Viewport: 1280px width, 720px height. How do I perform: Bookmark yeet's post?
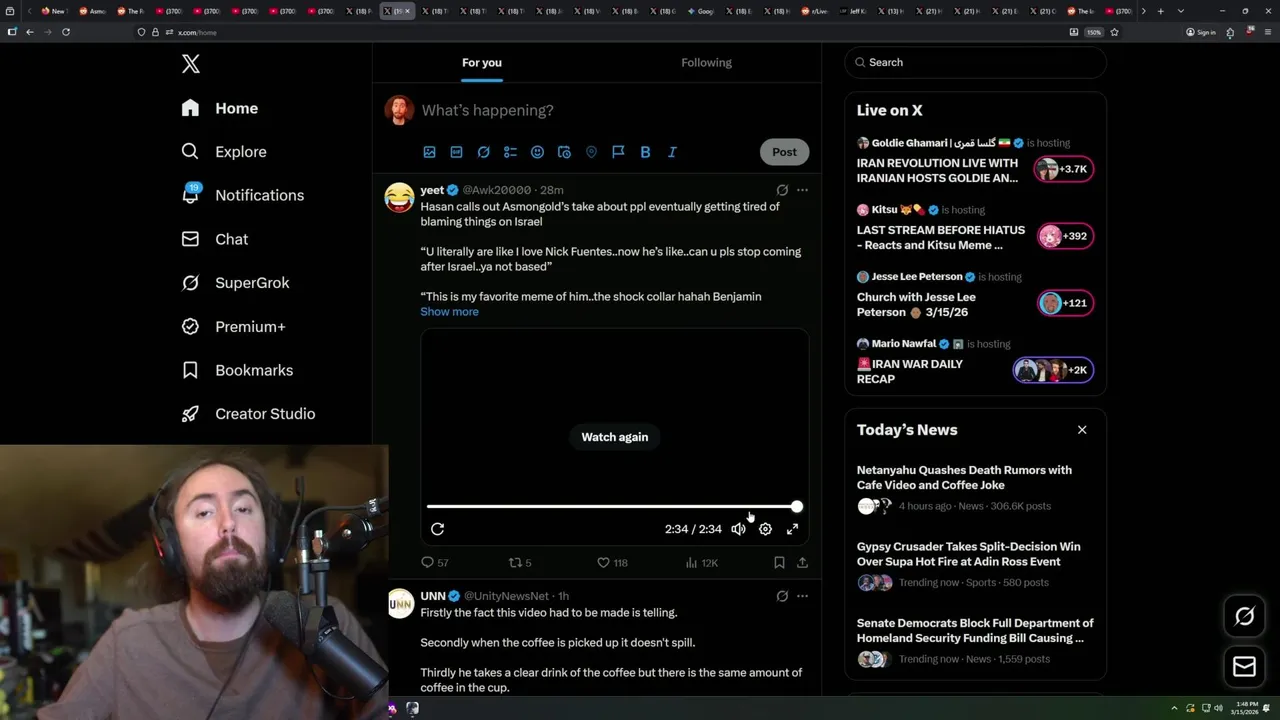point(779,563)
